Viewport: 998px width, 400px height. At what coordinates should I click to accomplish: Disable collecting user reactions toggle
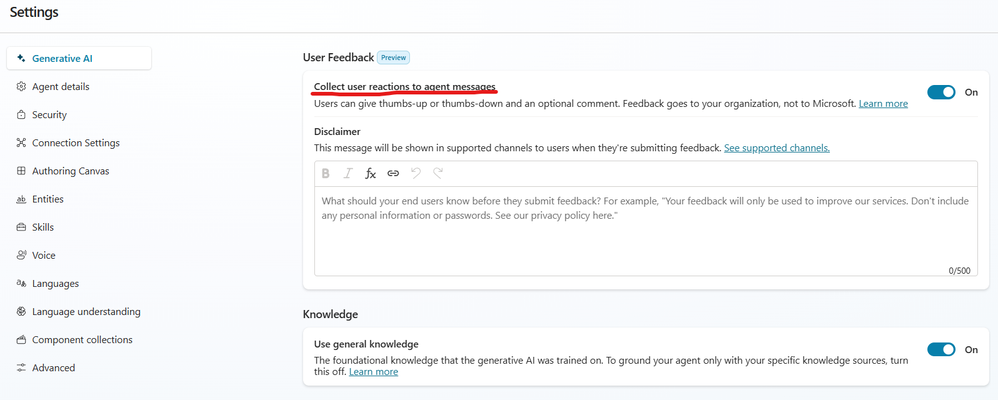click(941, 92)
